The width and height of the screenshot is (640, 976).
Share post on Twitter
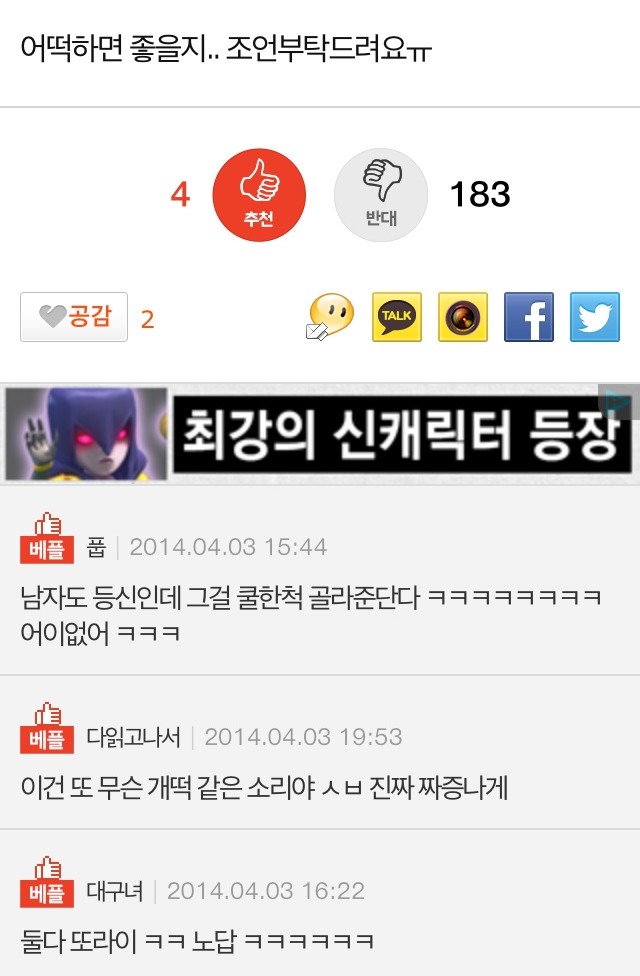point(595,317)
